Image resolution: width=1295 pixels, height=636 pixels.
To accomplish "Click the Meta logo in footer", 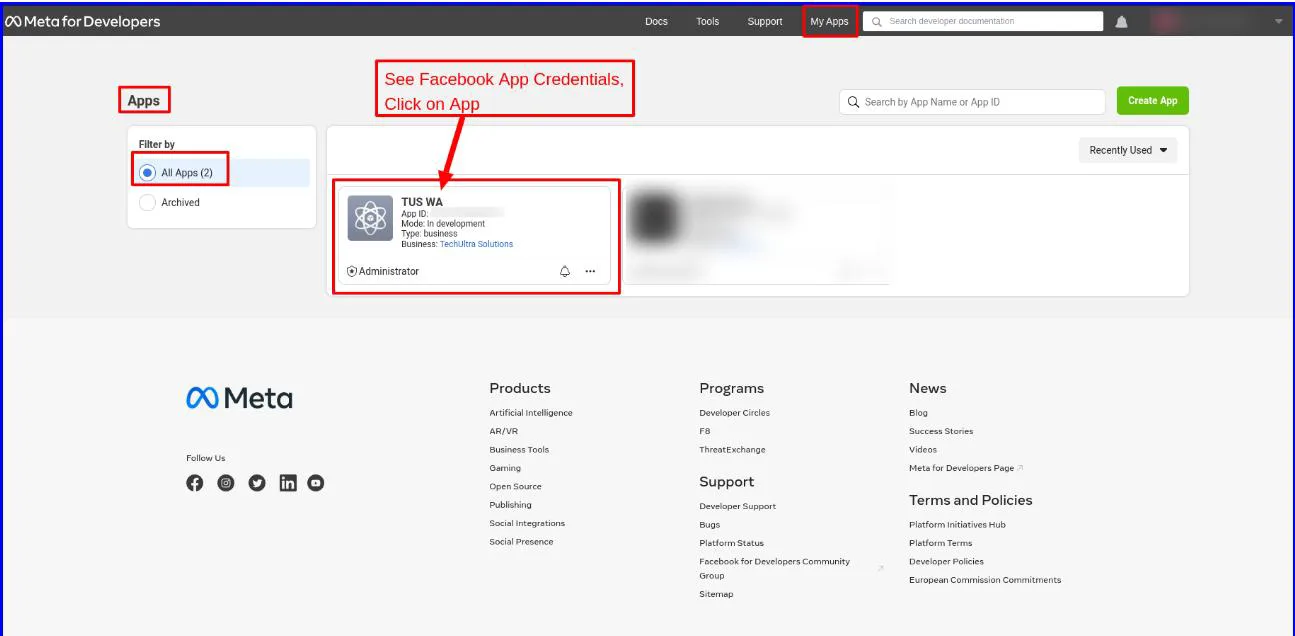I will tap(239, 398).
